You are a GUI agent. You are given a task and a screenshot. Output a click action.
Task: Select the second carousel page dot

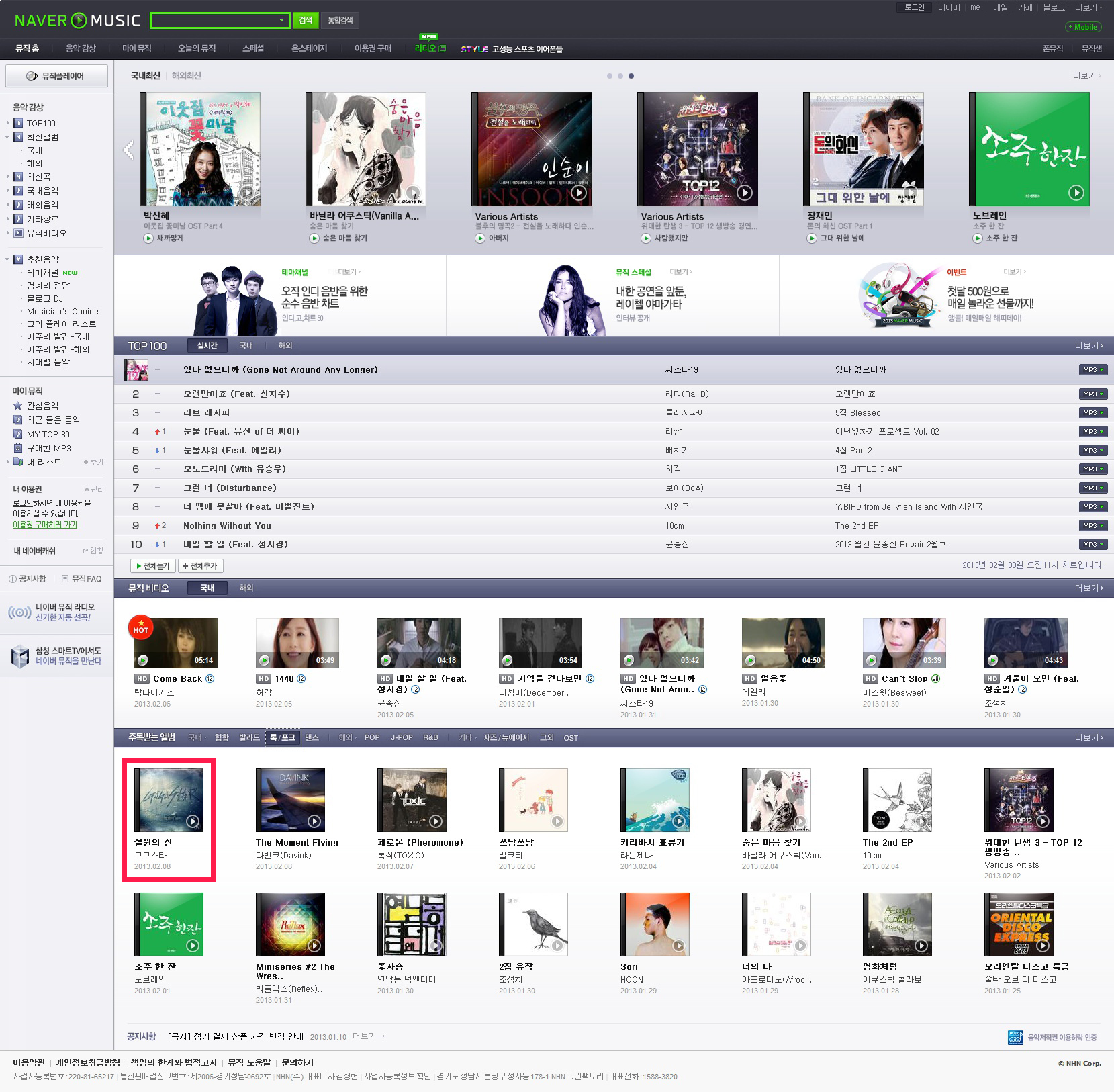click(620, 76)
